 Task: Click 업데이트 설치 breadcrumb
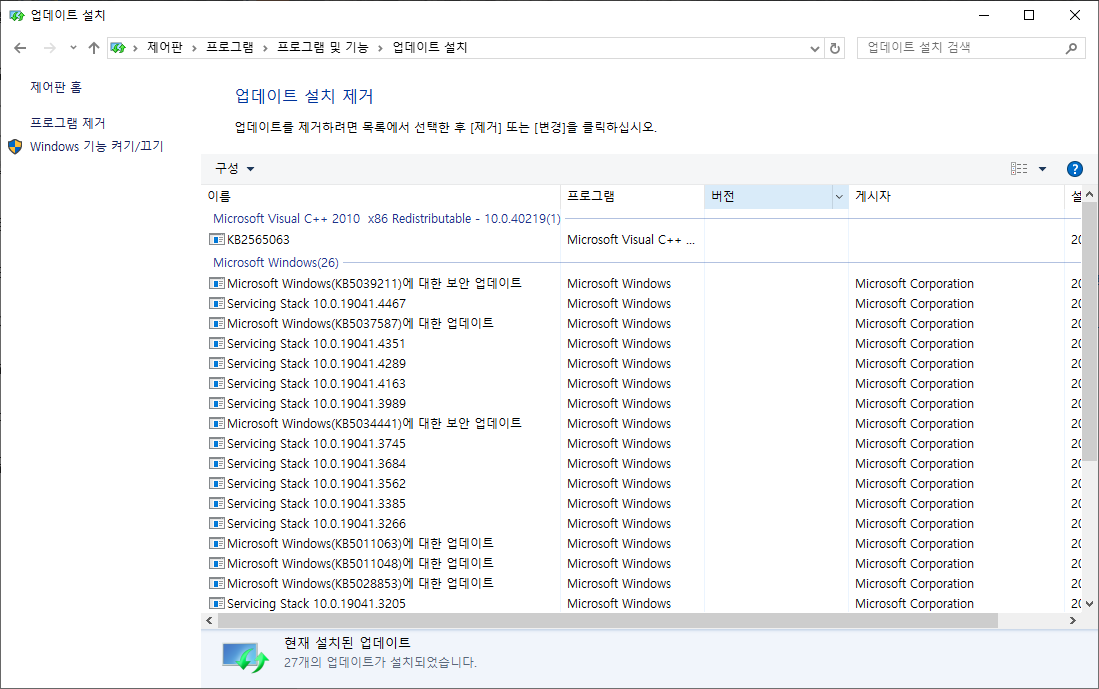tap(430, 47)
